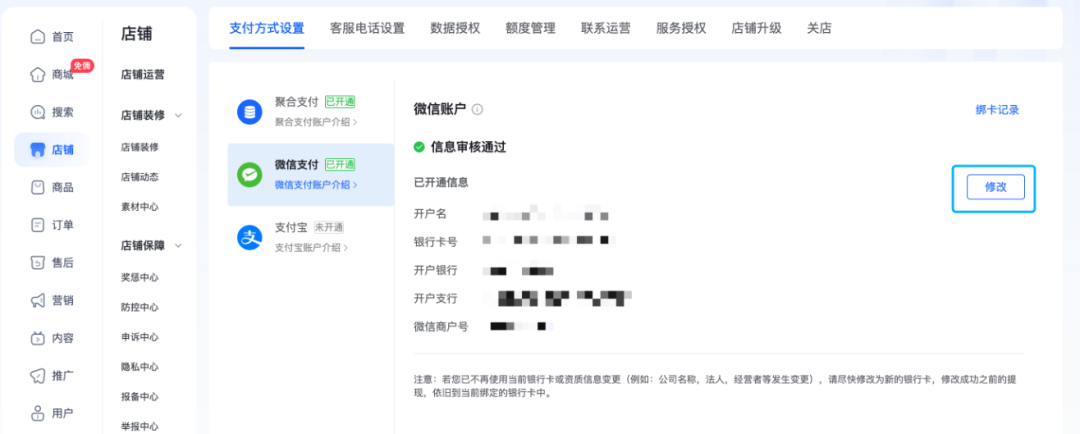The image size is (1080, 434).
Task: Open the 商品 products icon
Action: [x=38, y=187]
